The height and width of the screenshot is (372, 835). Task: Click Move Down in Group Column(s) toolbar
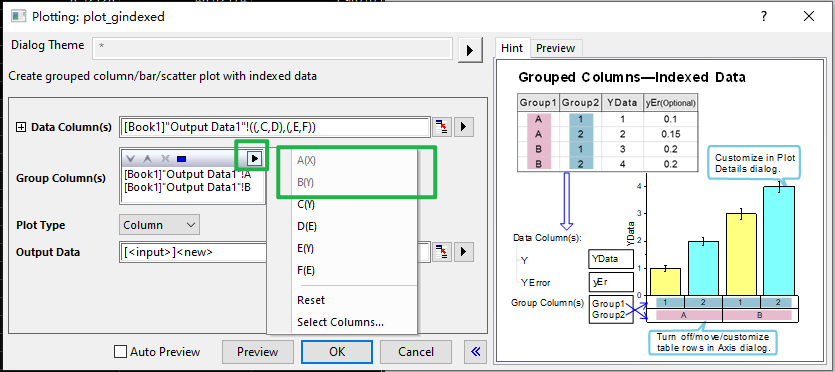[131, 159]
